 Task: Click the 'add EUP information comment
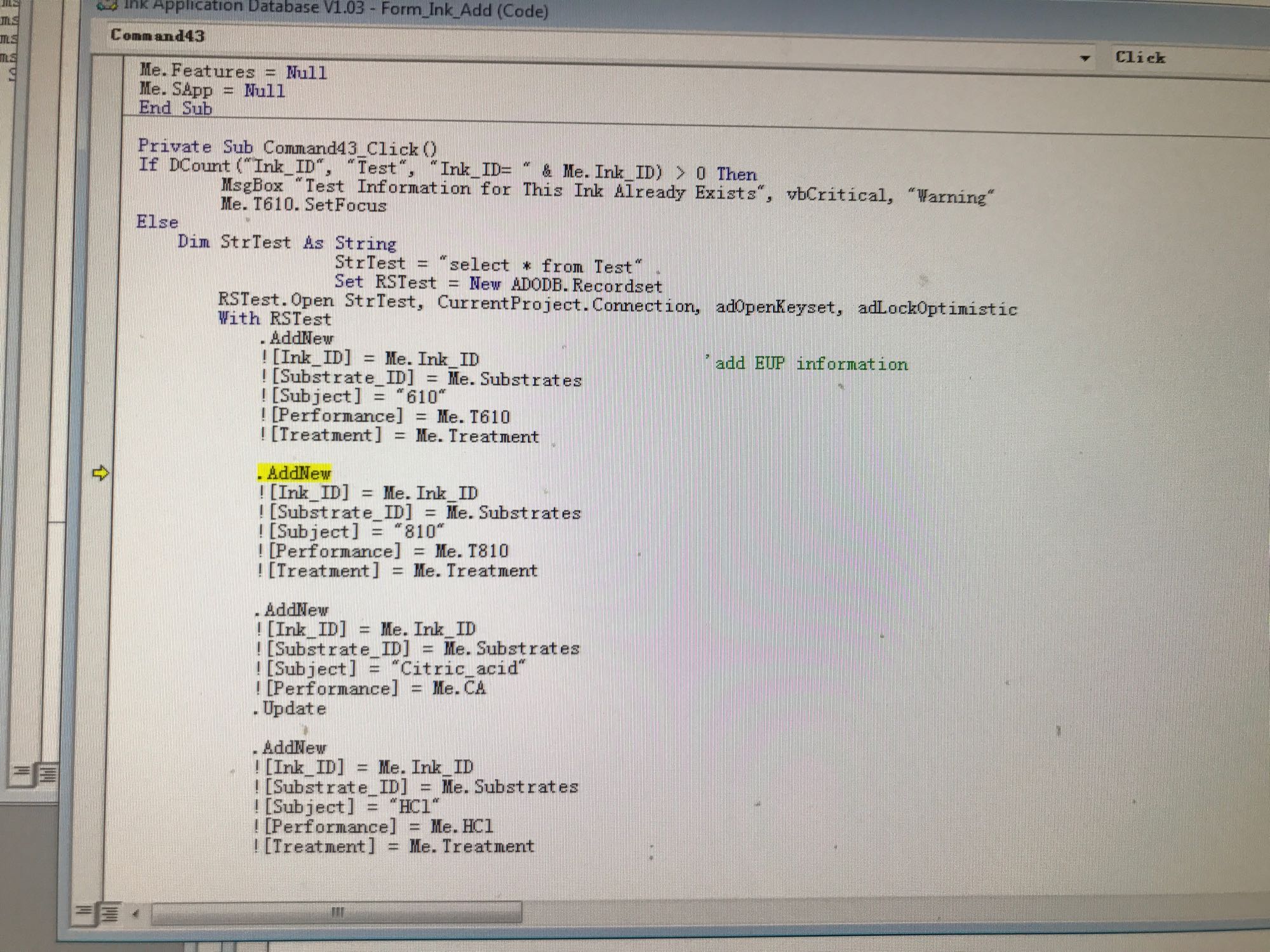point(806,364)
